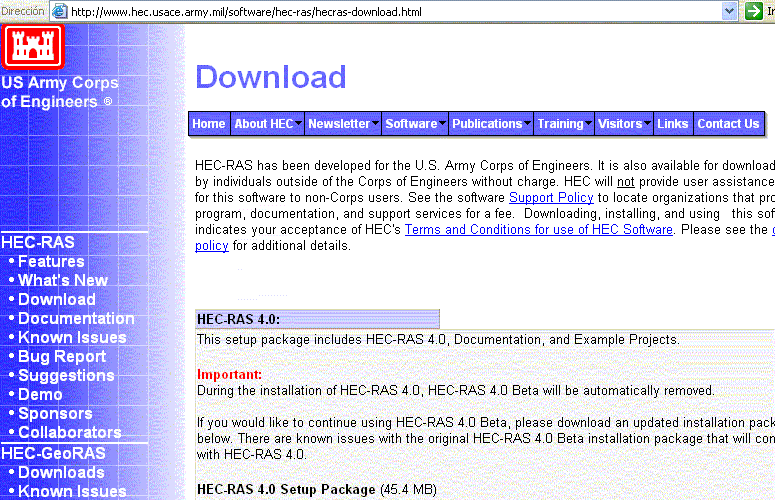
Task: Open Sponsors sidebar link
Action: click(55, 413)
